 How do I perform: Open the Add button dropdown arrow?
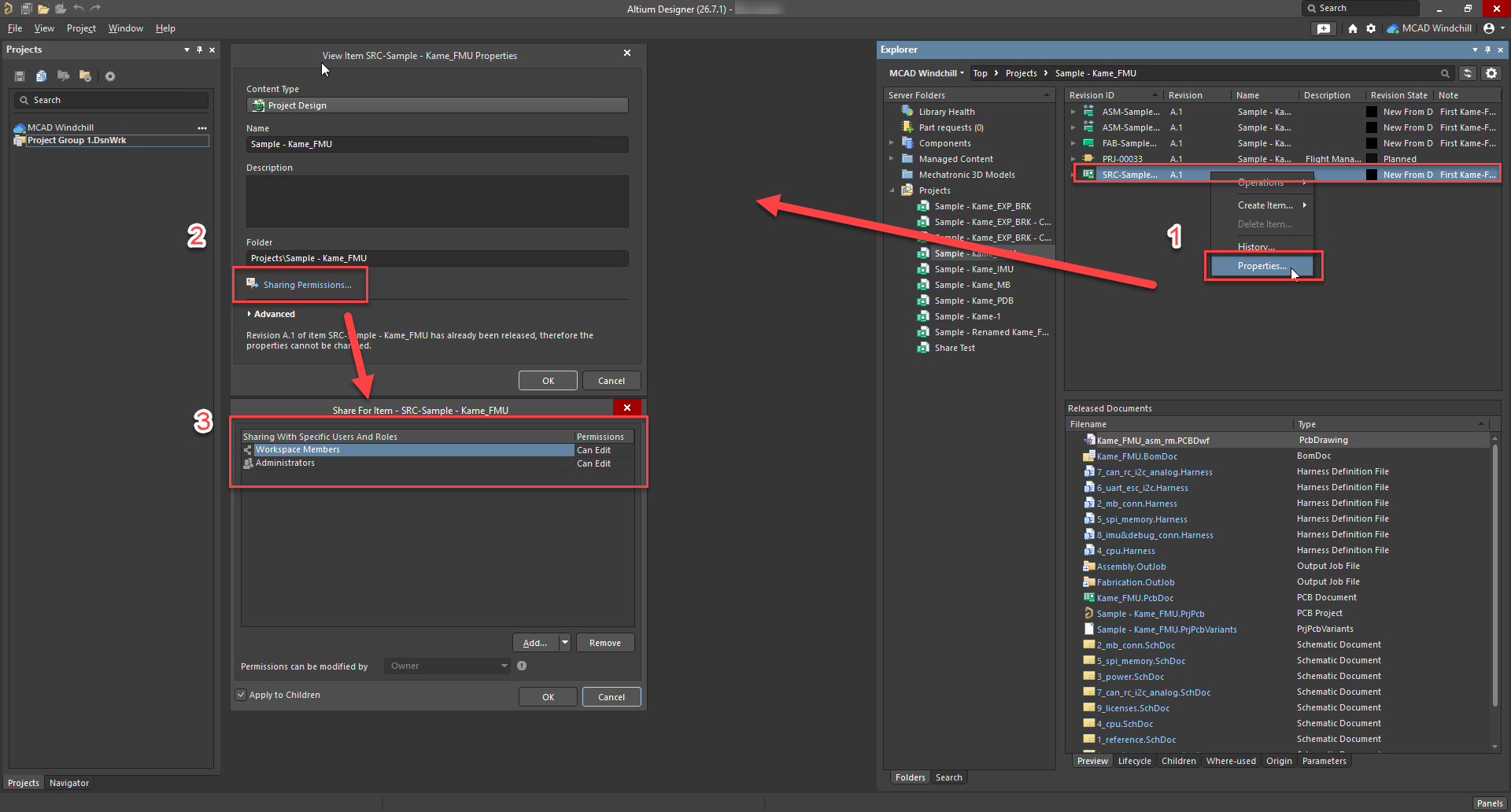point(564,643)
